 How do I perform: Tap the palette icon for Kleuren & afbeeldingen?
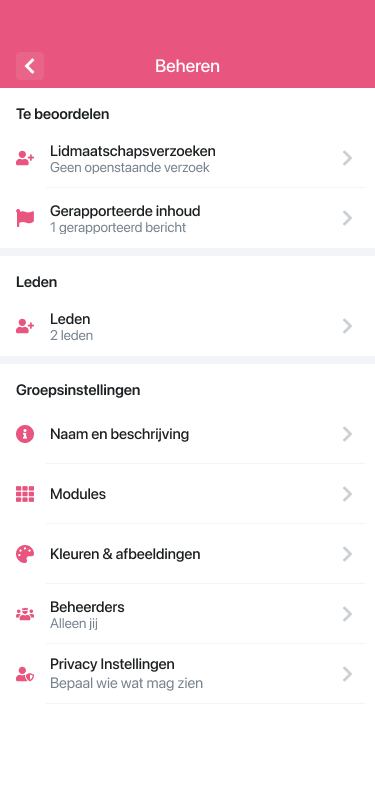coord(25,554)
